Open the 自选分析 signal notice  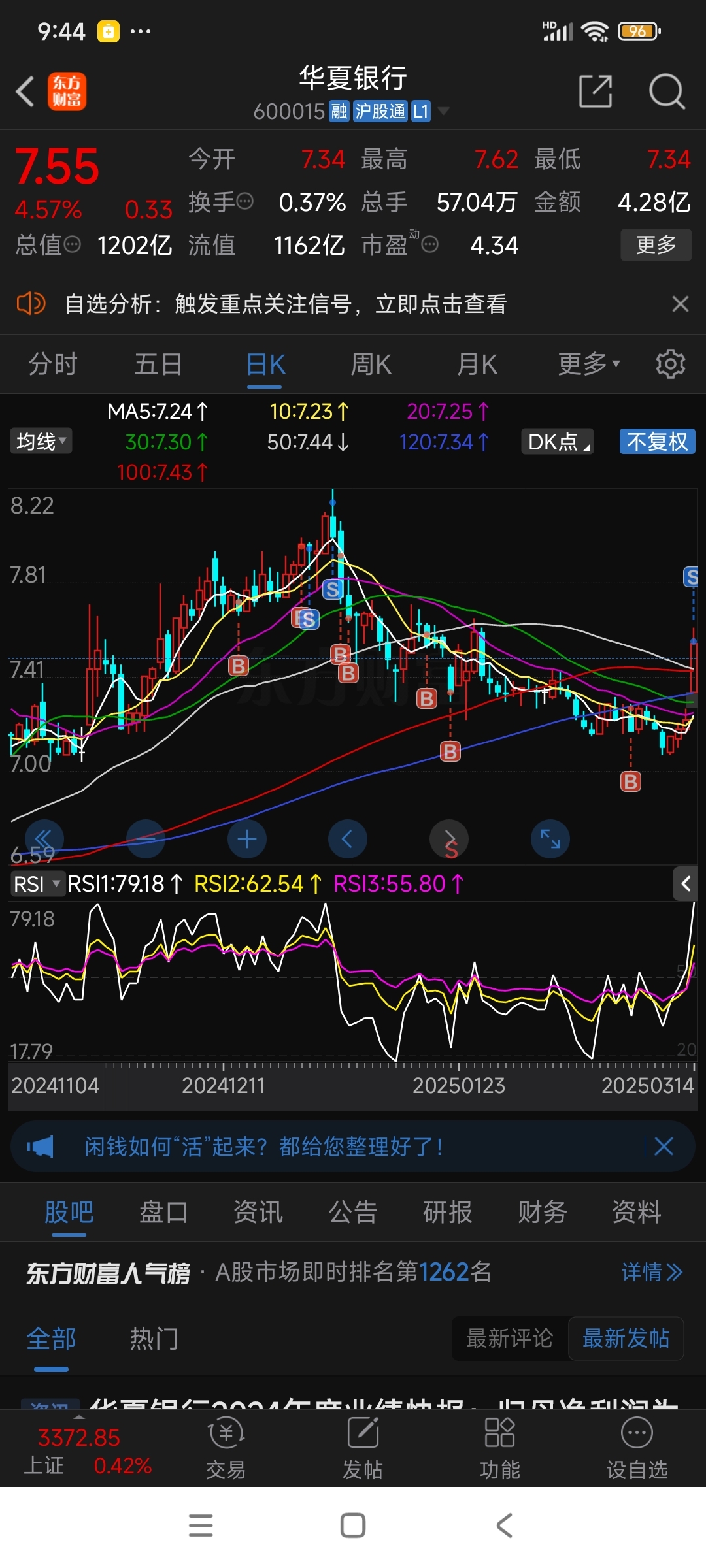click(286, 304)
